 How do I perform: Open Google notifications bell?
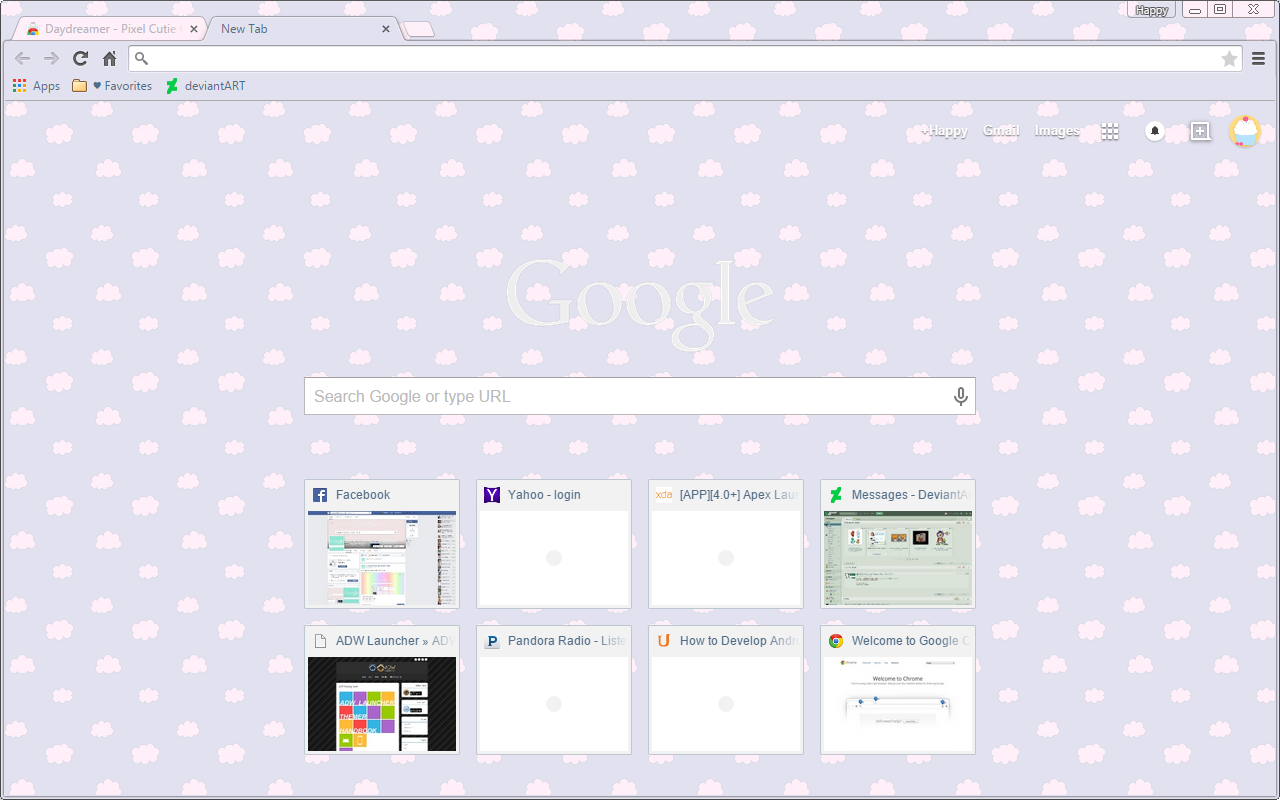click(x=1155, y=131)
